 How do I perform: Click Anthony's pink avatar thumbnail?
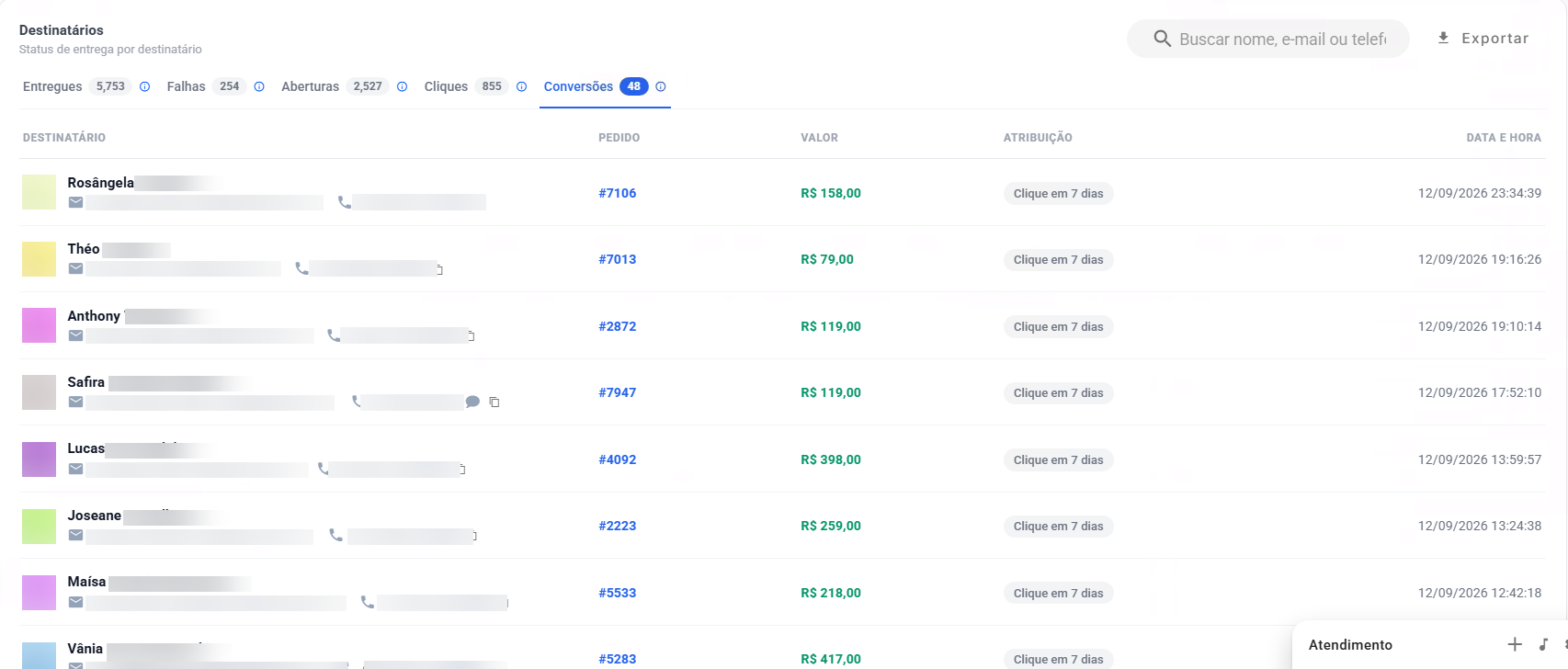point(40,325)
